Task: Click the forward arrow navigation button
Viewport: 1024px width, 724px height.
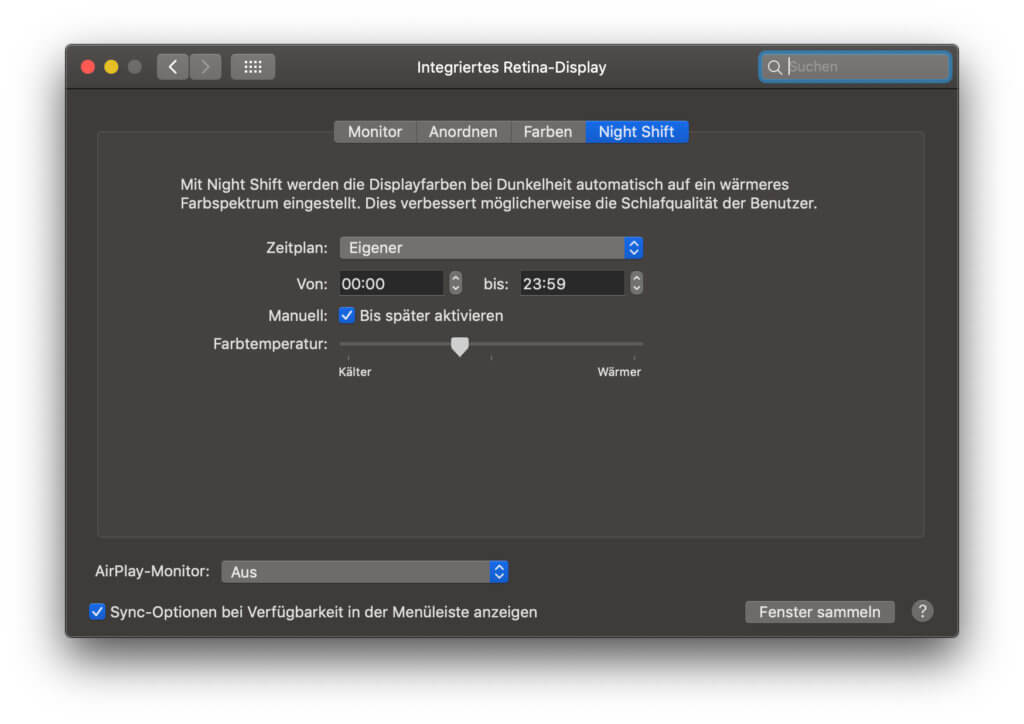Action: [x=205, y=67]
